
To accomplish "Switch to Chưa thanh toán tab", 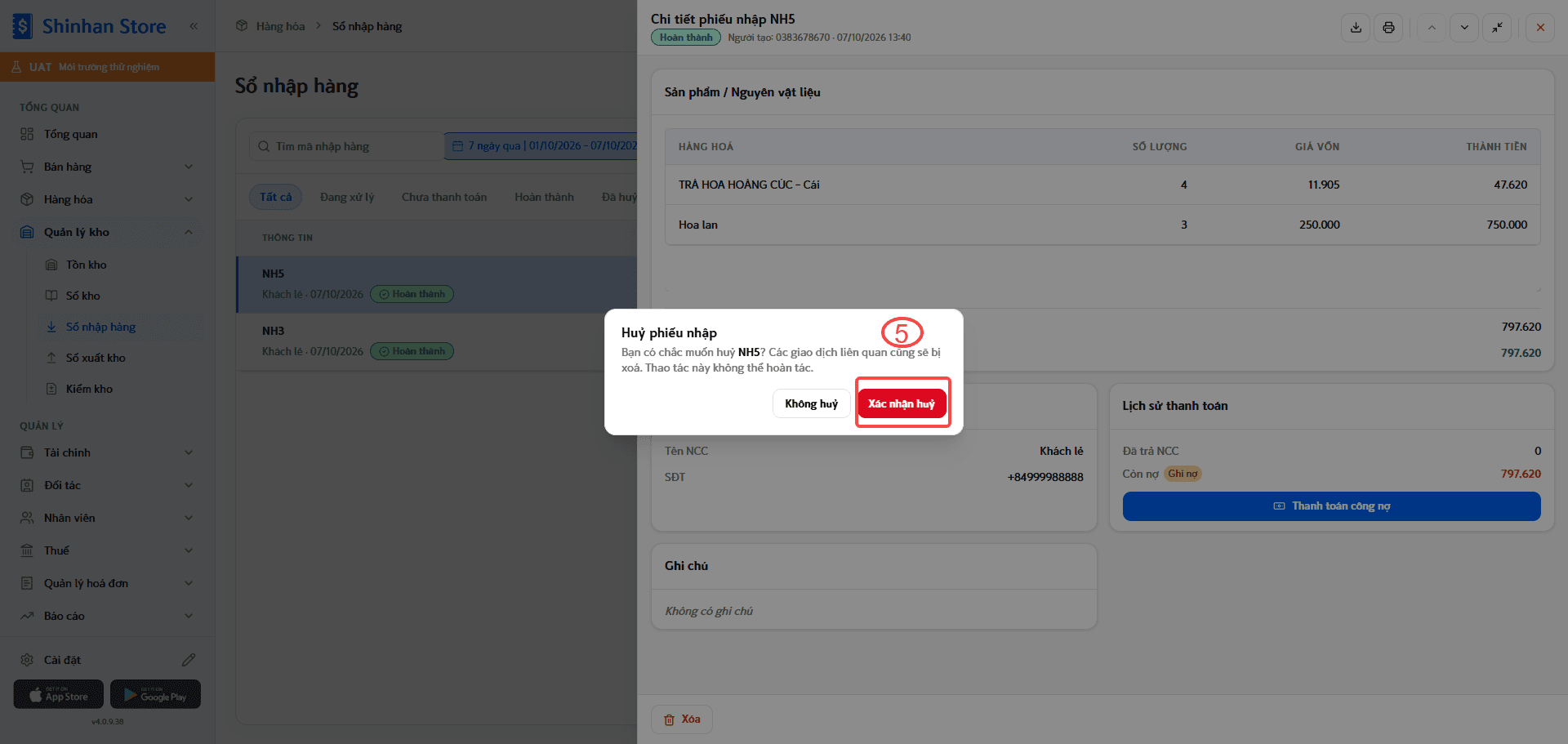I will tap(444, 197).
